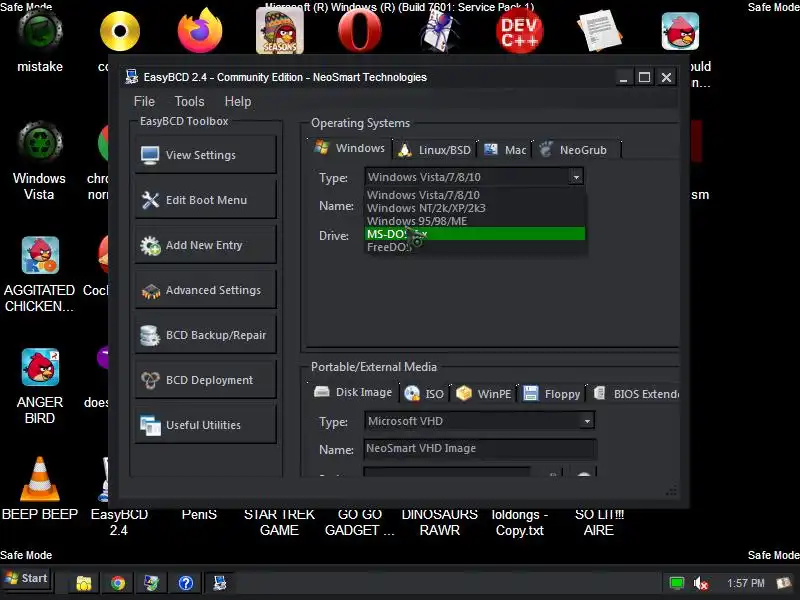This screenshot has width=800, height=600.
Task: Open the paper document desktop icon
Action: (x=599, y=31)
